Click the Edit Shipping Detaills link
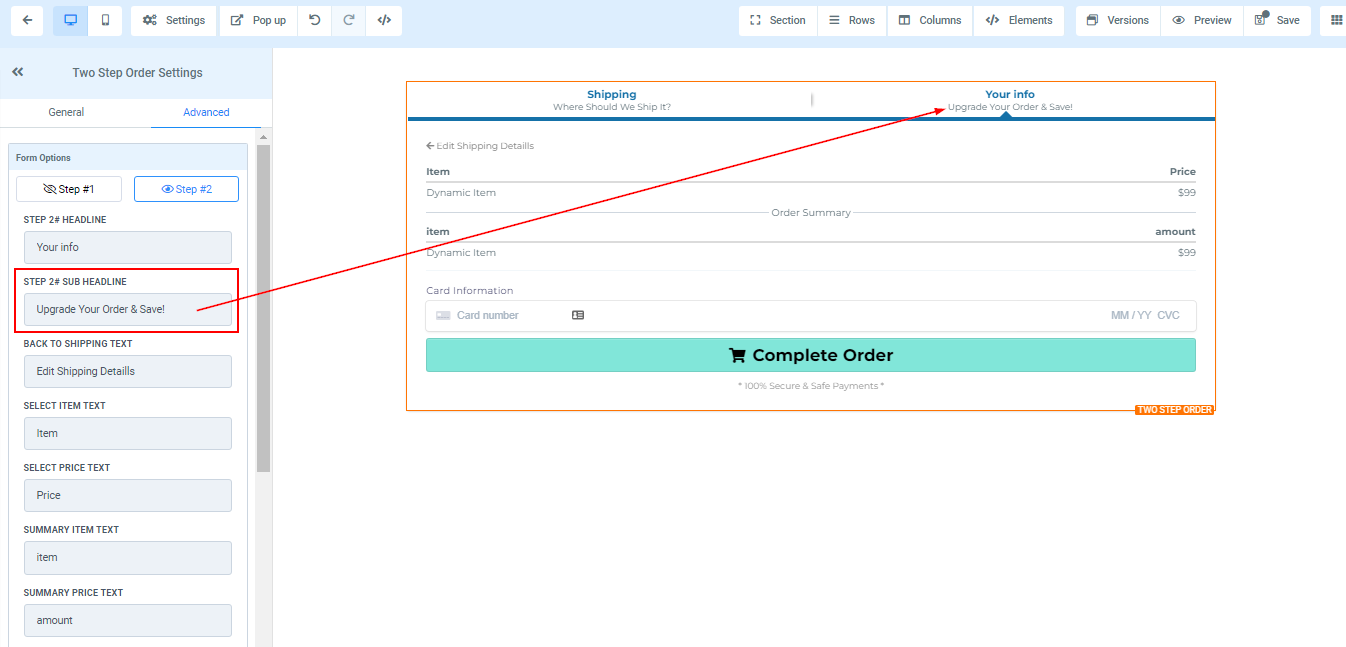Viewport: 1346px width, 647px height. point(480,146)
